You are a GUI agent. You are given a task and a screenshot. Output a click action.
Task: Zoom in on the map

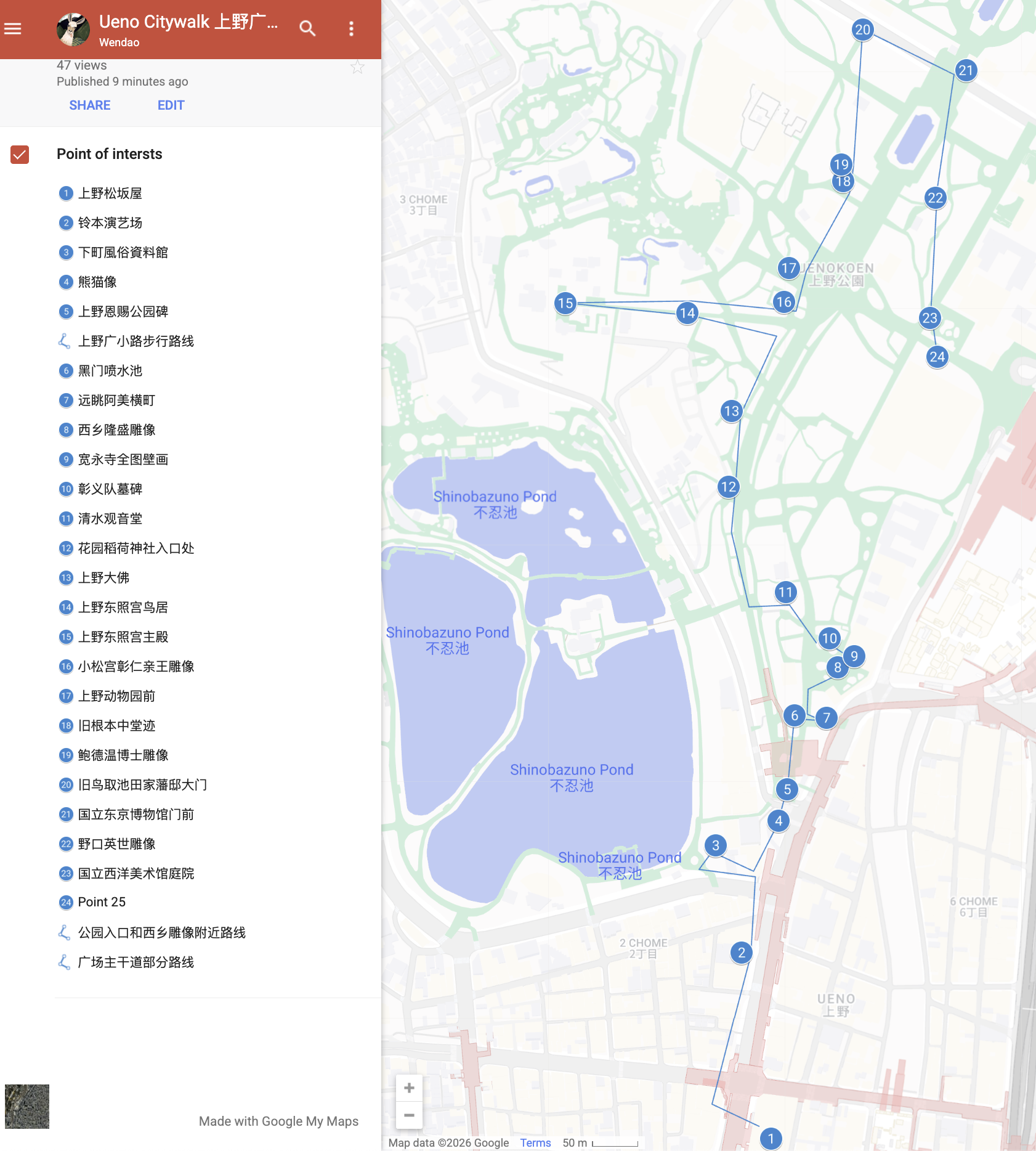point(409,1088)
